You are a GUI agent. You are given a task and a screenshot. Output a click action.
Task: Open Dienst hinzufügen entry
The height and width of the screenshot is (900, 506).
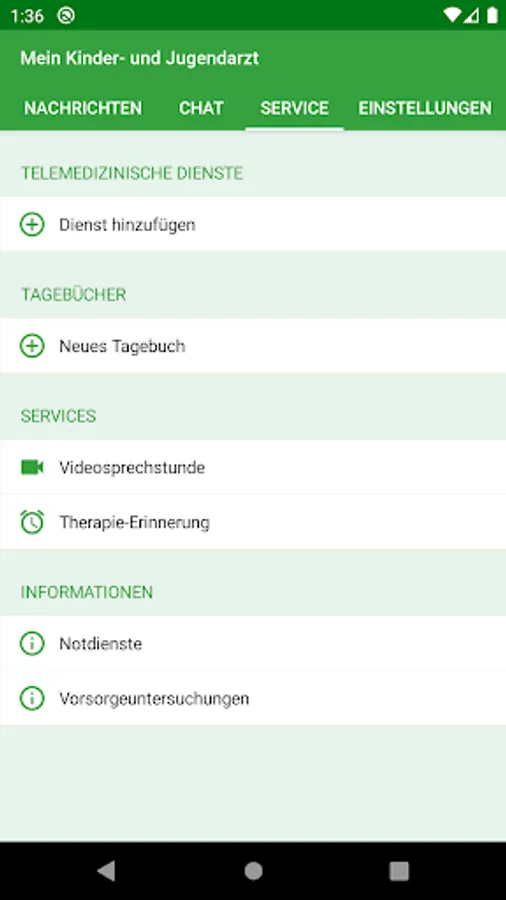pyautogui.click(x=253, y=224)
